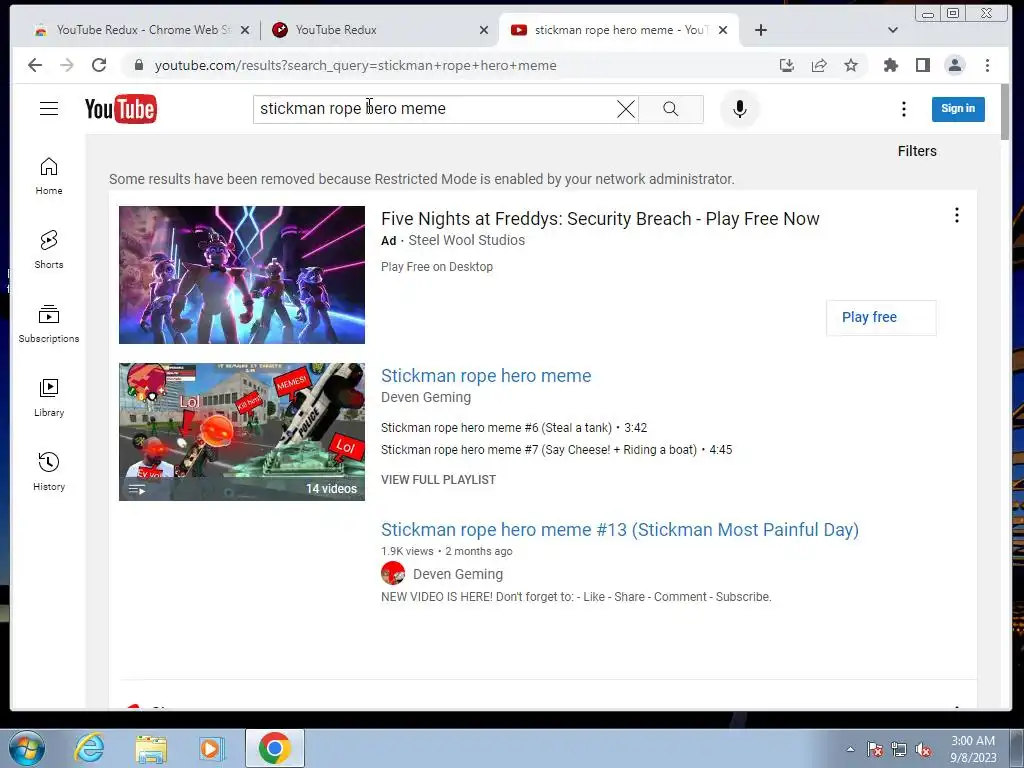Click the install app icon in address bar
The image size is (1024, 768).
click(x=787, y=65)
